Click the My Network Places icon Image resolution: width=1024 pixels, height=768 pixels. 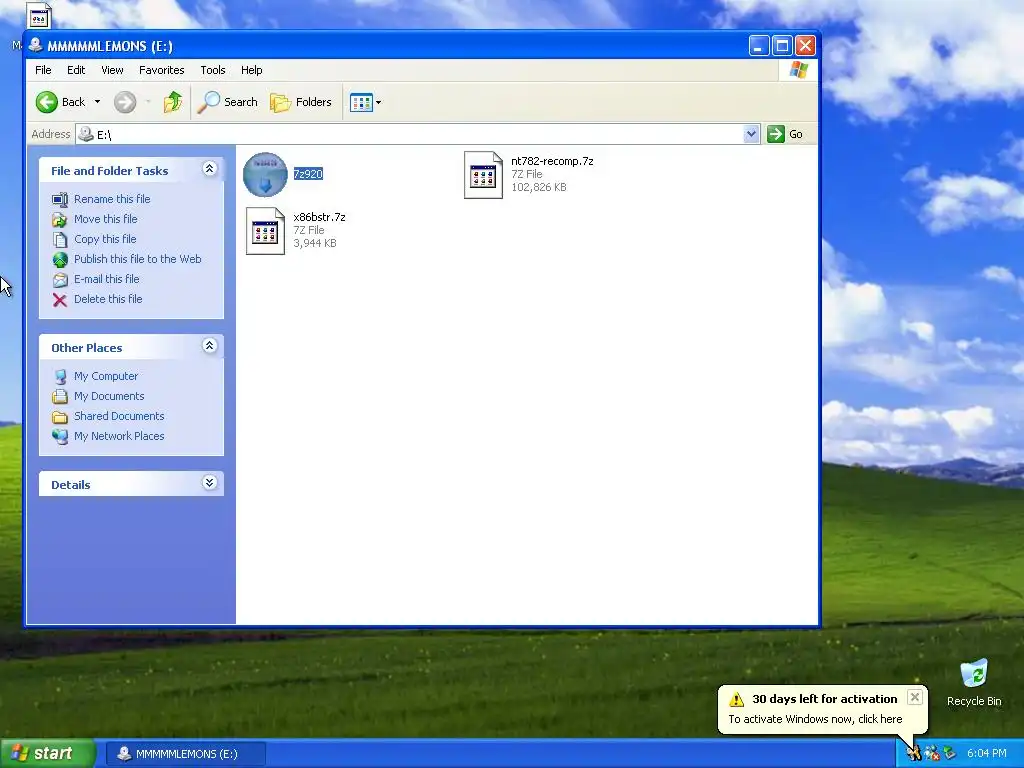pos(60,436)
